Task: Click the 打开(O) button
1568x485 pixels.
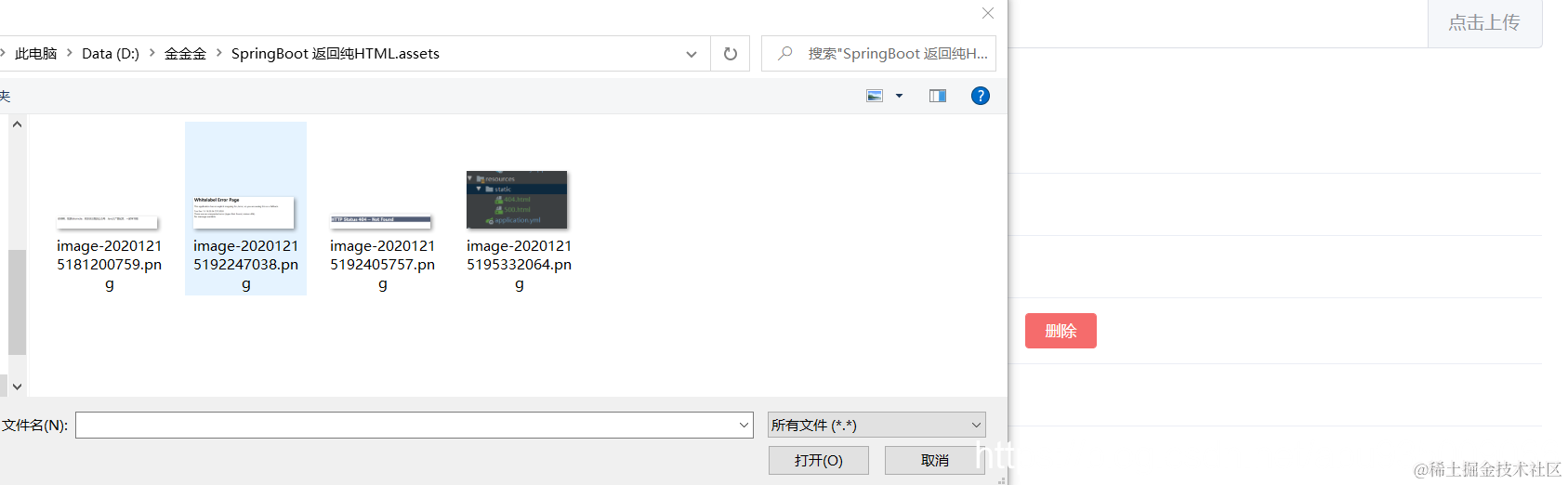Action: tap(819, 461)
